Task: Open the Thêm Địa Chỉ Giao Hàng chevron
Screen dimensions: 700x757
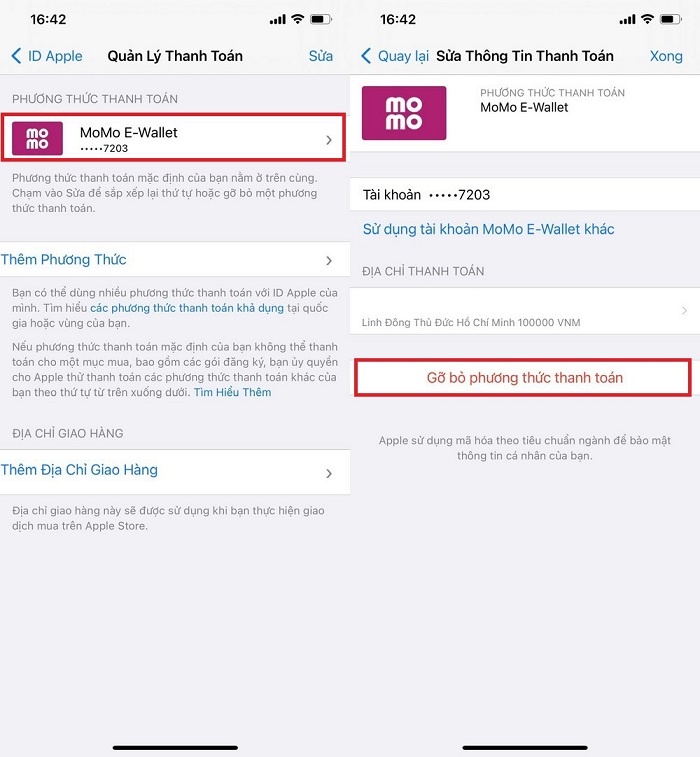Action: coord(329,473)
